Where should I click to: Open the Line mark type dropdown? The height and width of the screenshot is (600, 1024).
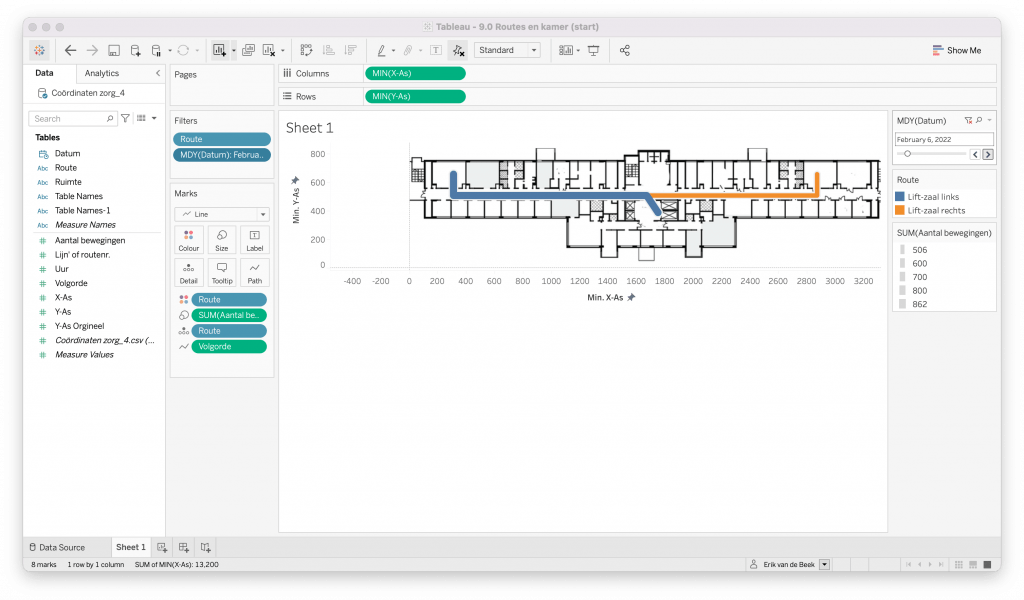(x=221, y=214)
